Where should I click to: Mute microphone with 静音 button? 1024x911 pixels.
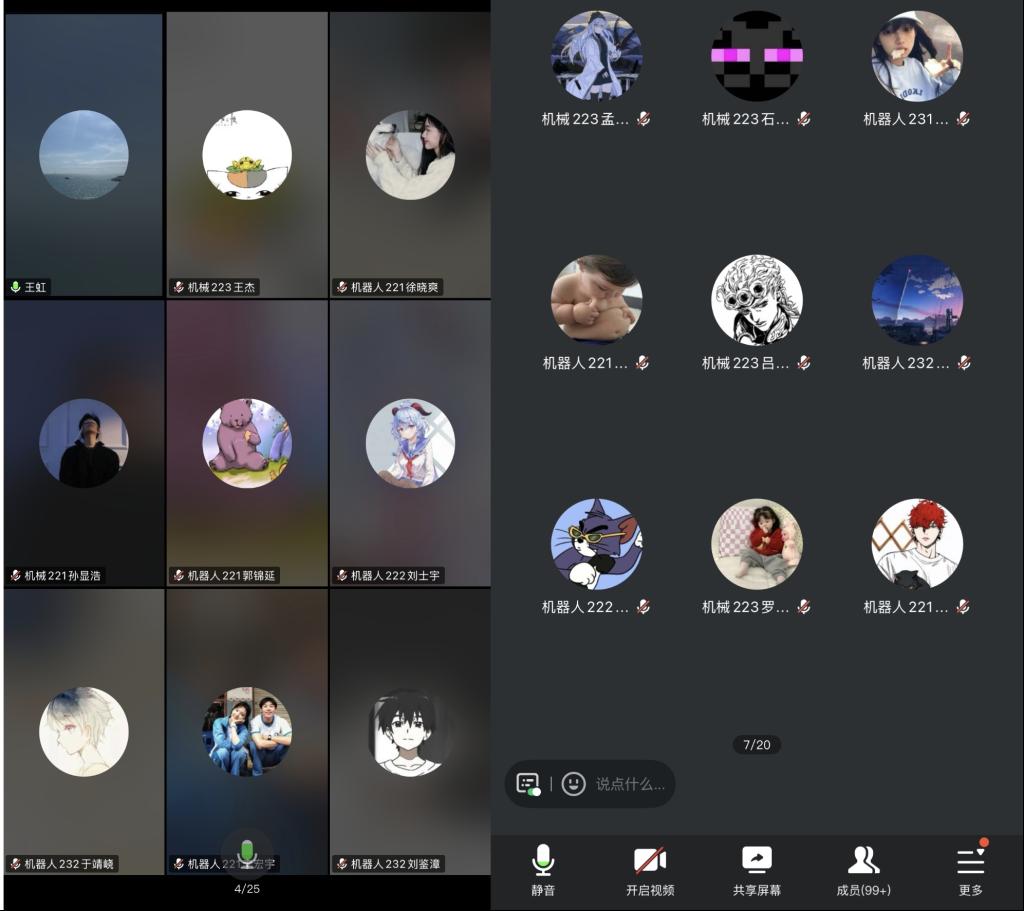[x=543, y=867]
